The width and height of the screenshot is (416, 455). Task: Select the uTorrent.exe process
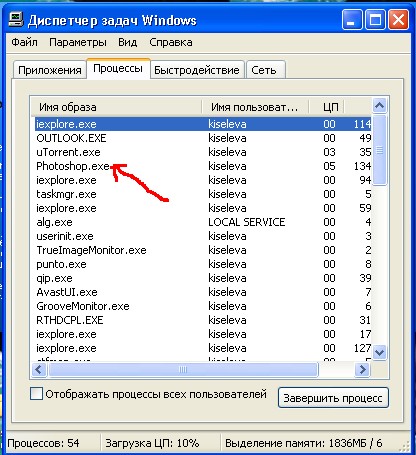[x=203, y=152]
